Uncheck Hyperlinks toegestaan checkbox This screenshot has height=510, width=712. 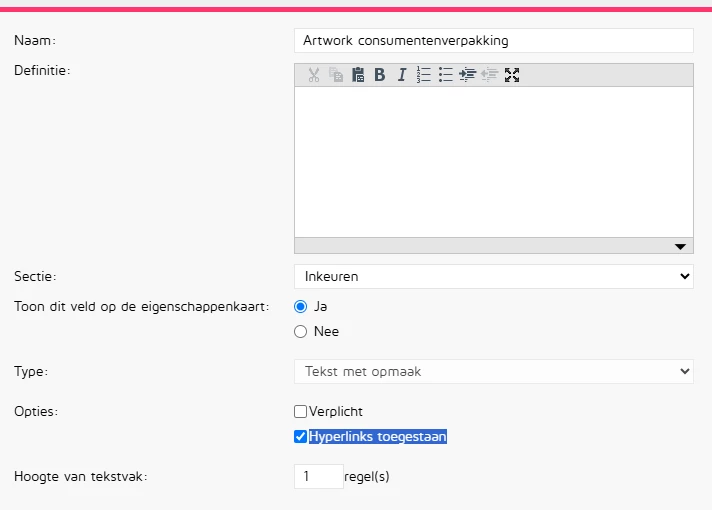300,436
